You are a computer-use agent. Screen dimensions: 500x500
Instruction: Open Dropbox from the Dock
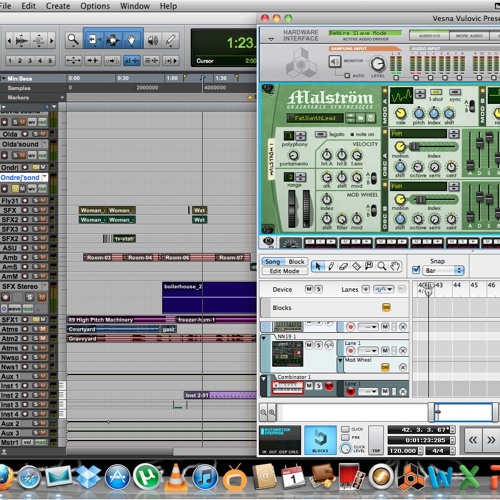click(88, 477)
